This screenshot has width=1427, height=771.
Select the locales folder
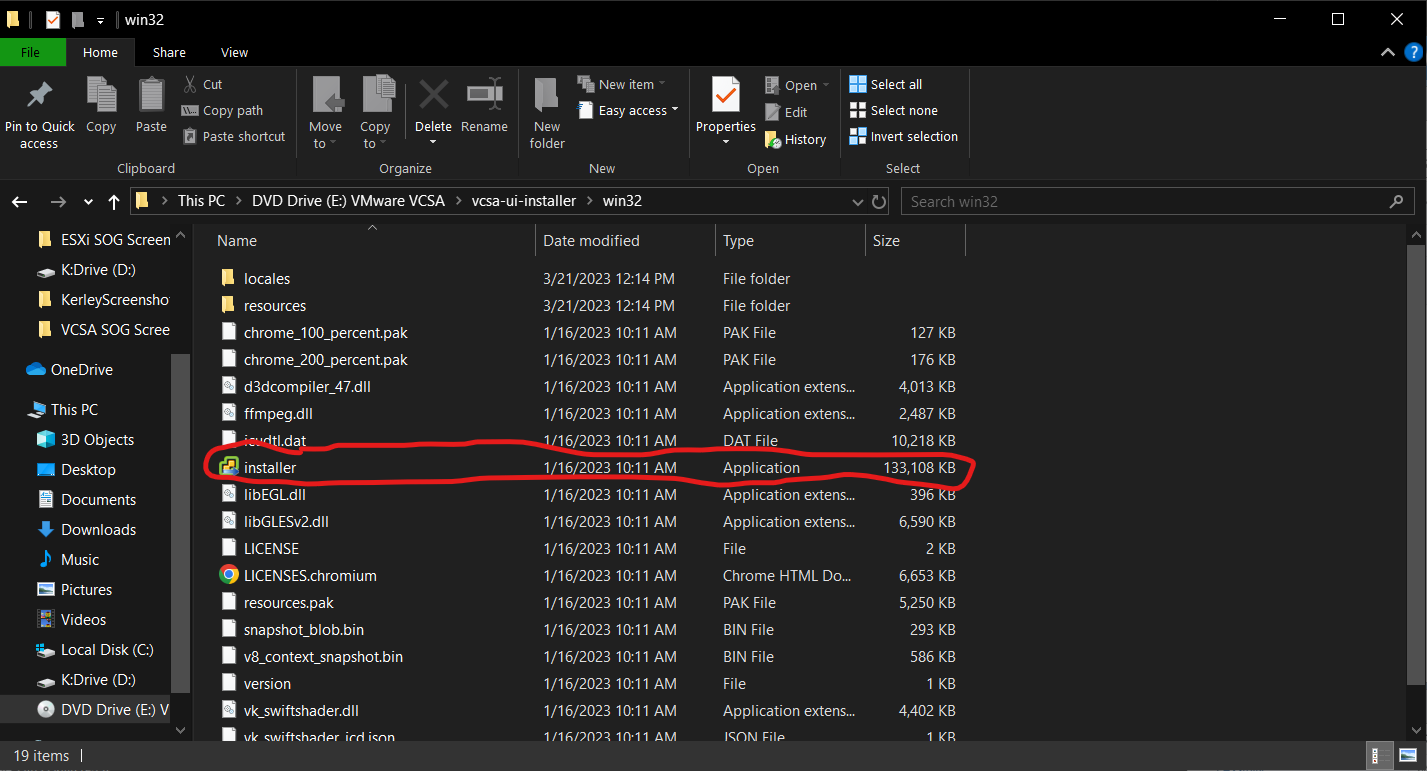[x=267, y=278]
